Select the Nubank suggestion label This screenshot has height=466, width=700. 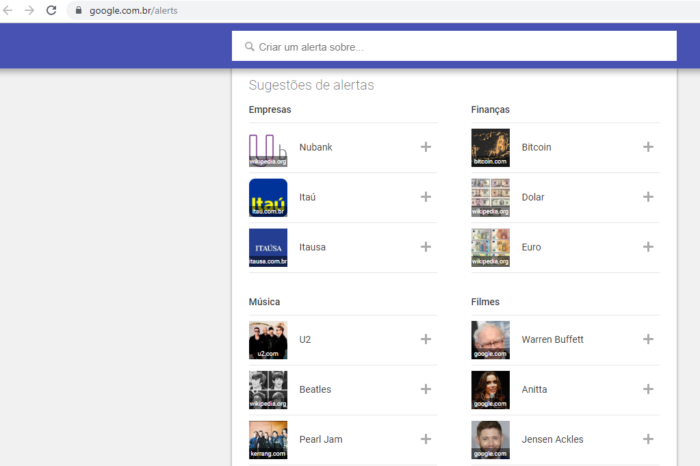316,147
